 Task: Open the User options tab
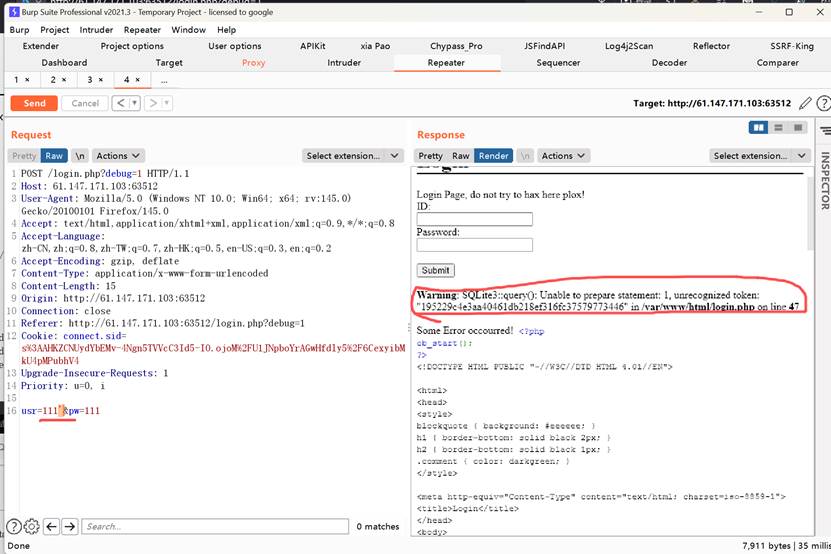[235, 46]
